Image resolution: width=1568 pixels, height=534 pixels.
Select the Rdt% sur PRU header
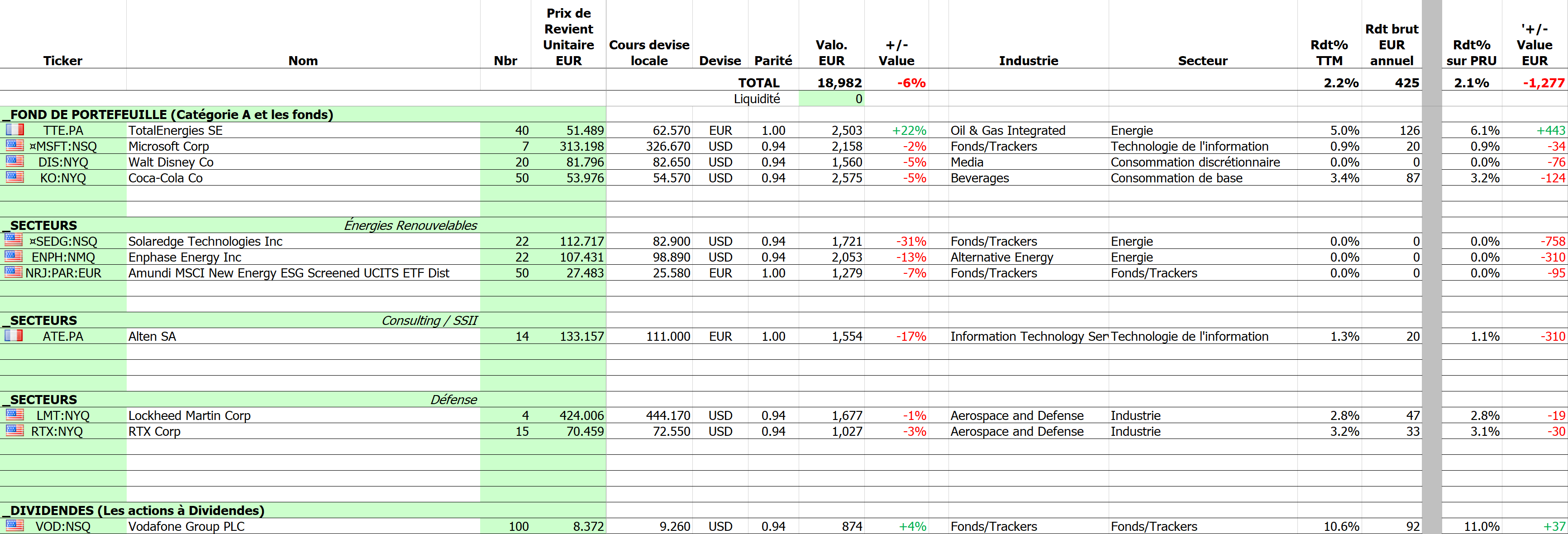1471,52
